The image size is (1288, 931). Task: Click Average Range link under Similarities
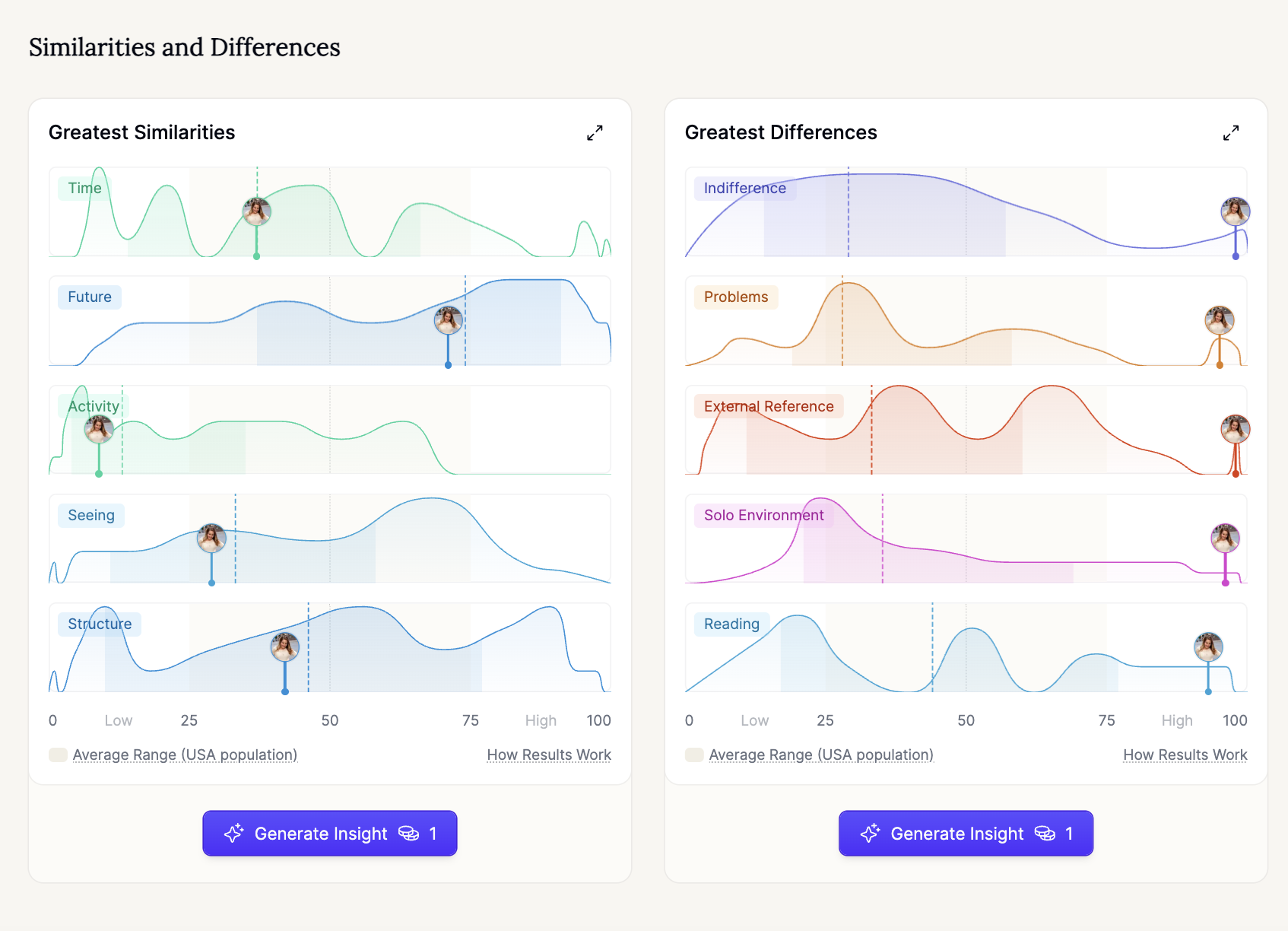click(185, 755)
